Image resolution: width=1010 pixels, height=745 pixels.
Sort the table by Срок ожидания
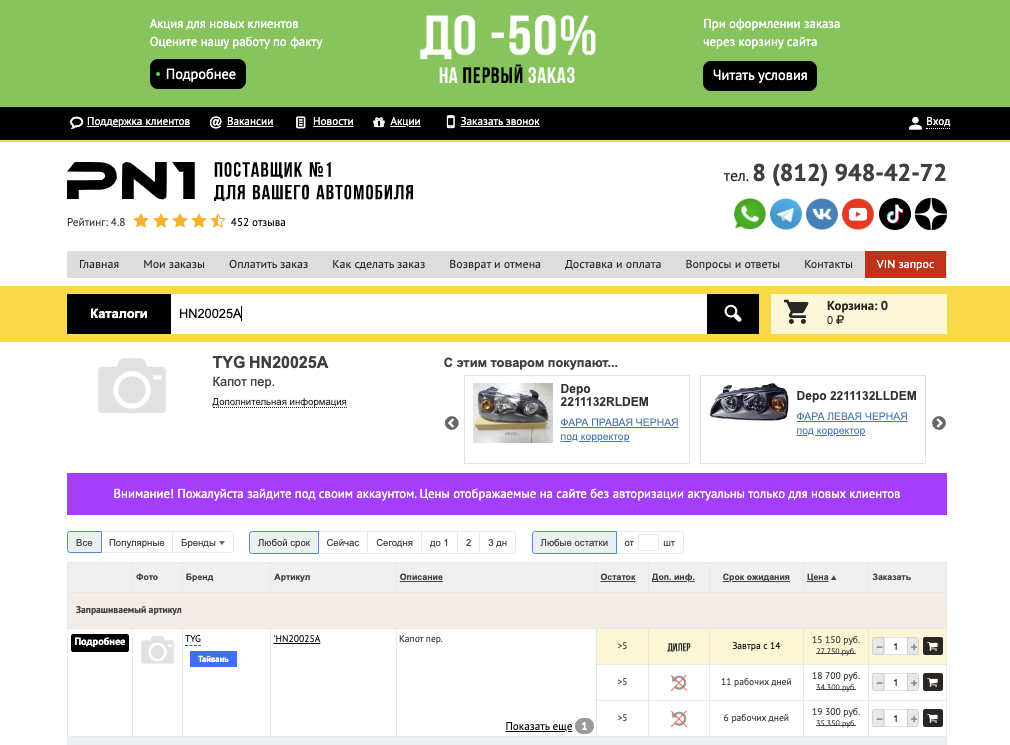click(756, 577)
